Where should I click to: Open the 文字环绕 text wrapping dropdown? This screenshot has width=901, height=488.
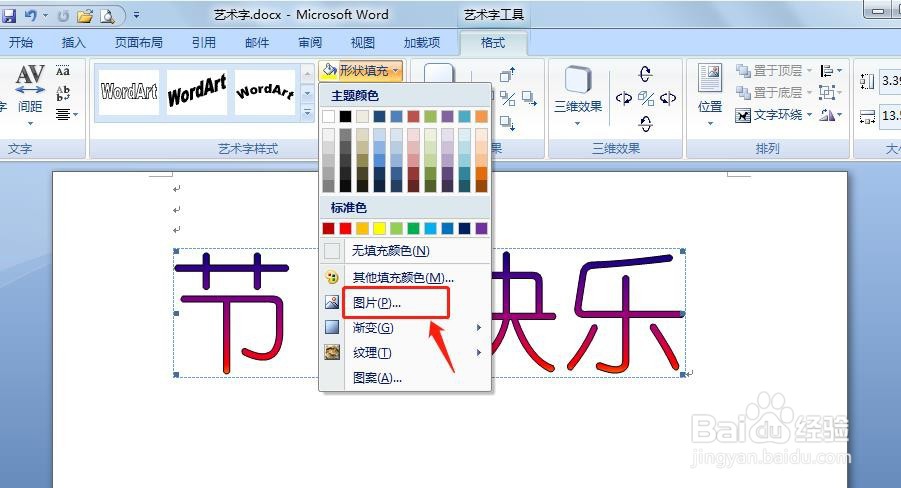click(x=775, y=115)
